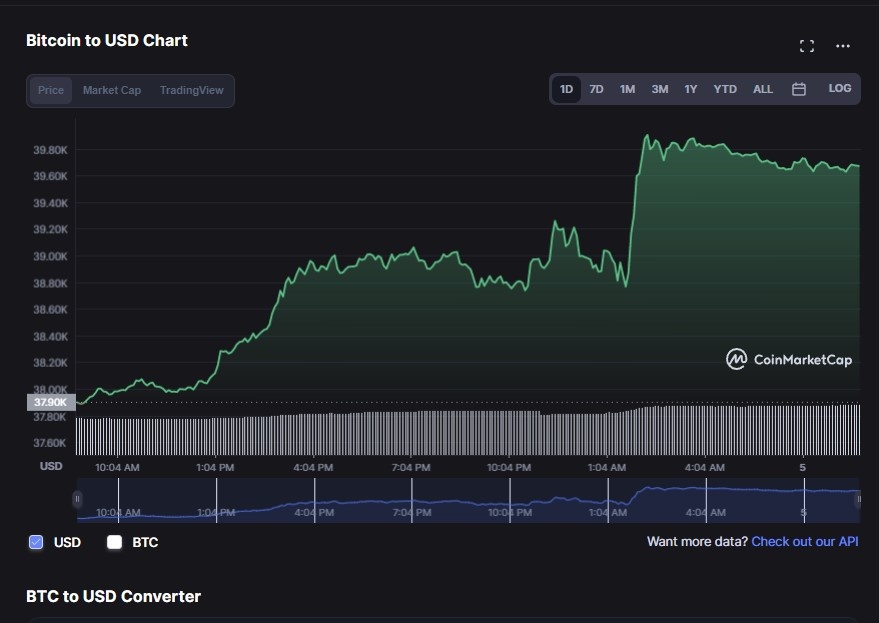View the ALL time range
879x623 pixels.
click(762, 88)
